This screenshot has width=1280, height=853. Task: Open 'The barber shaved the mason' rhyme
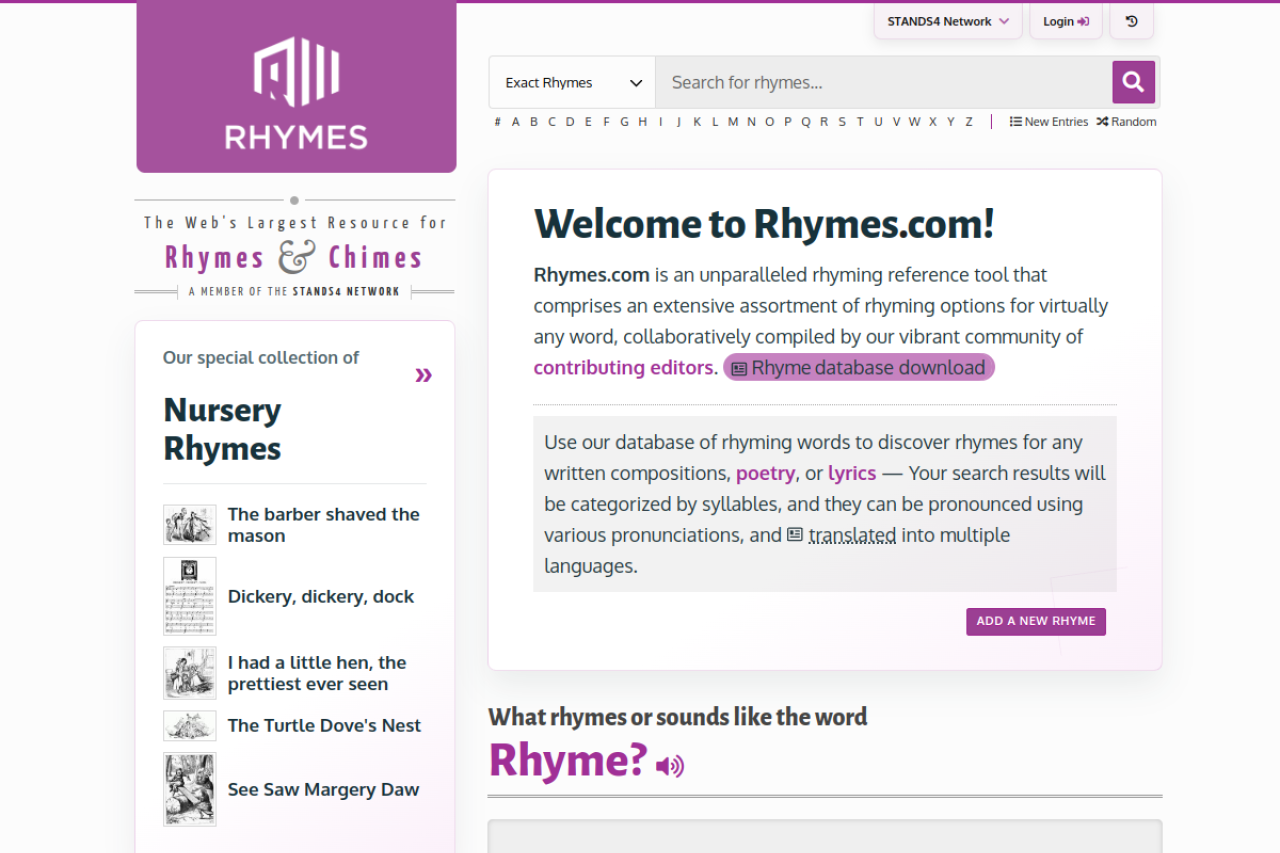(323, 525)
